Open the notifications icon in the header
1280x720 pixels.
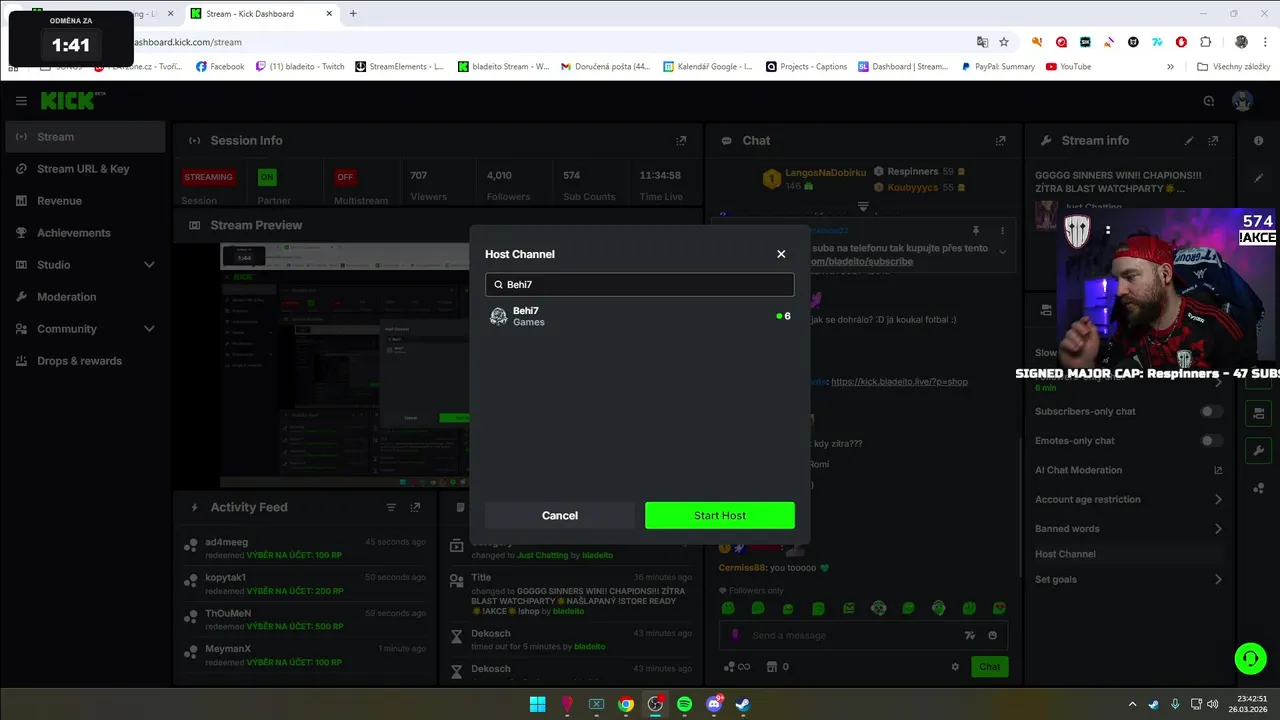(1209, 101)
